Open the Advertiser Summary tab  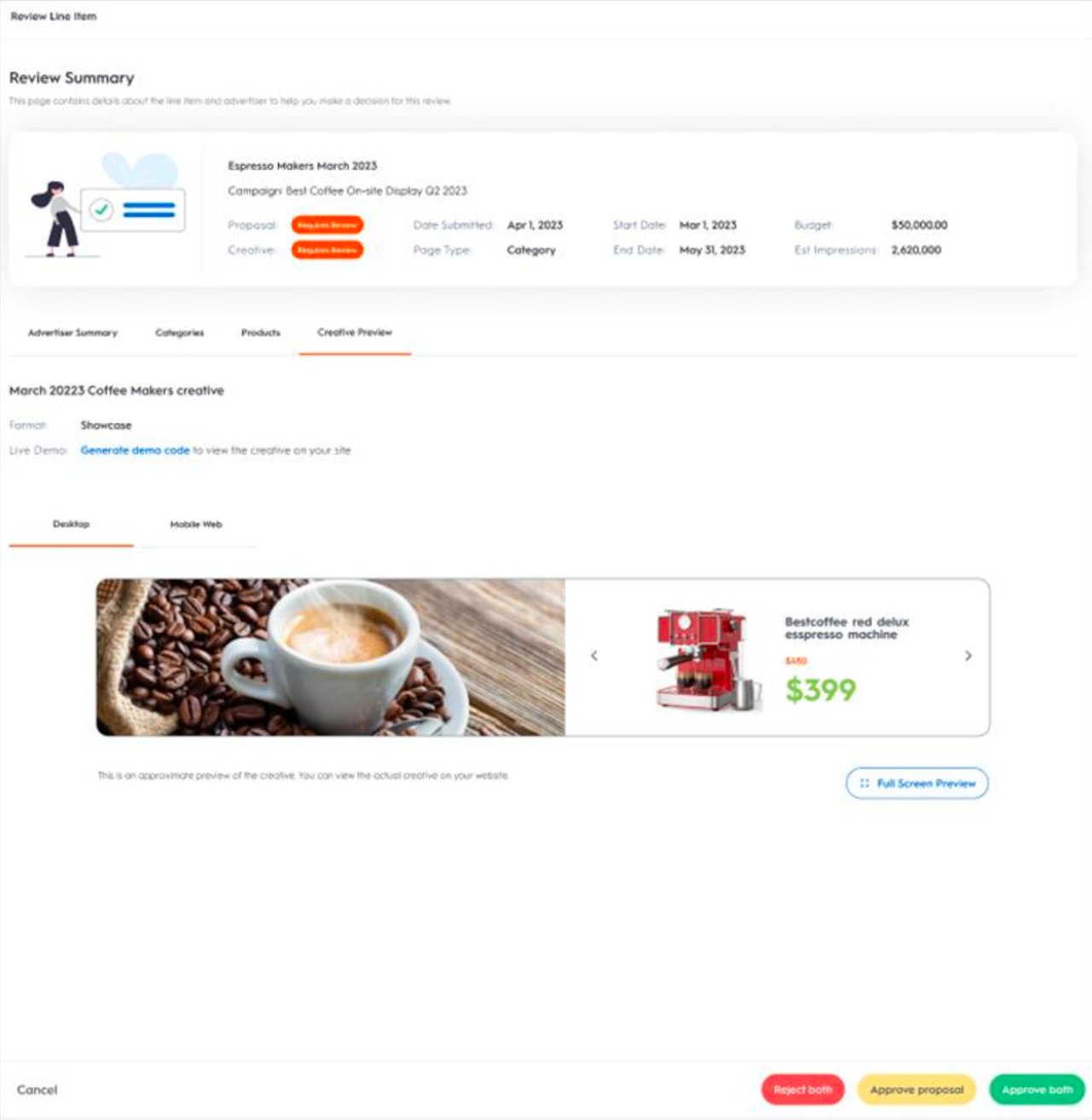pyautogui.click(x=73, y=333)
